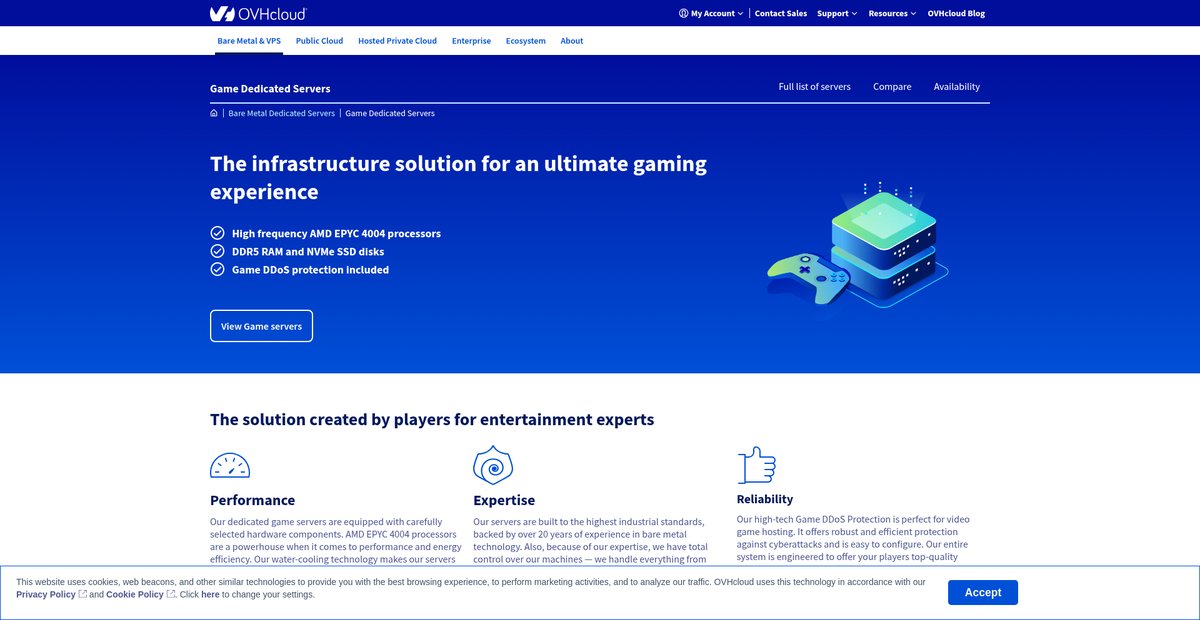Image resolution: width=1200 pixels, height=620 pixels.
Task: Click the 'ultimate gaming experience' headline
Action: click(458, 177)
